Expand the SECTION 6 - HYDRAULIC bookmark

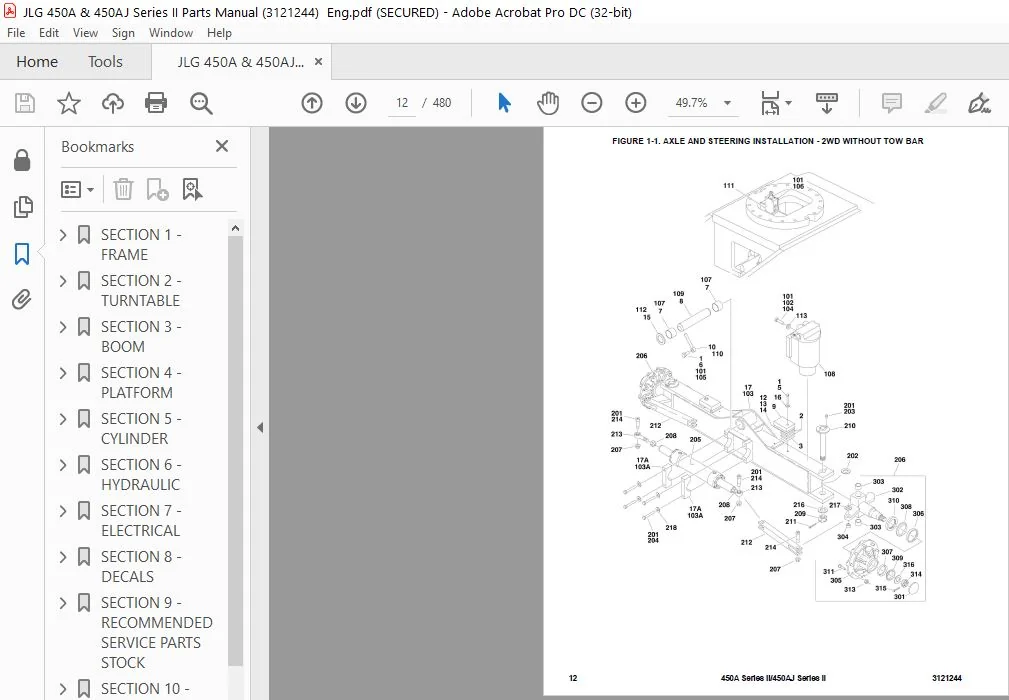click(x=63, y=465)
